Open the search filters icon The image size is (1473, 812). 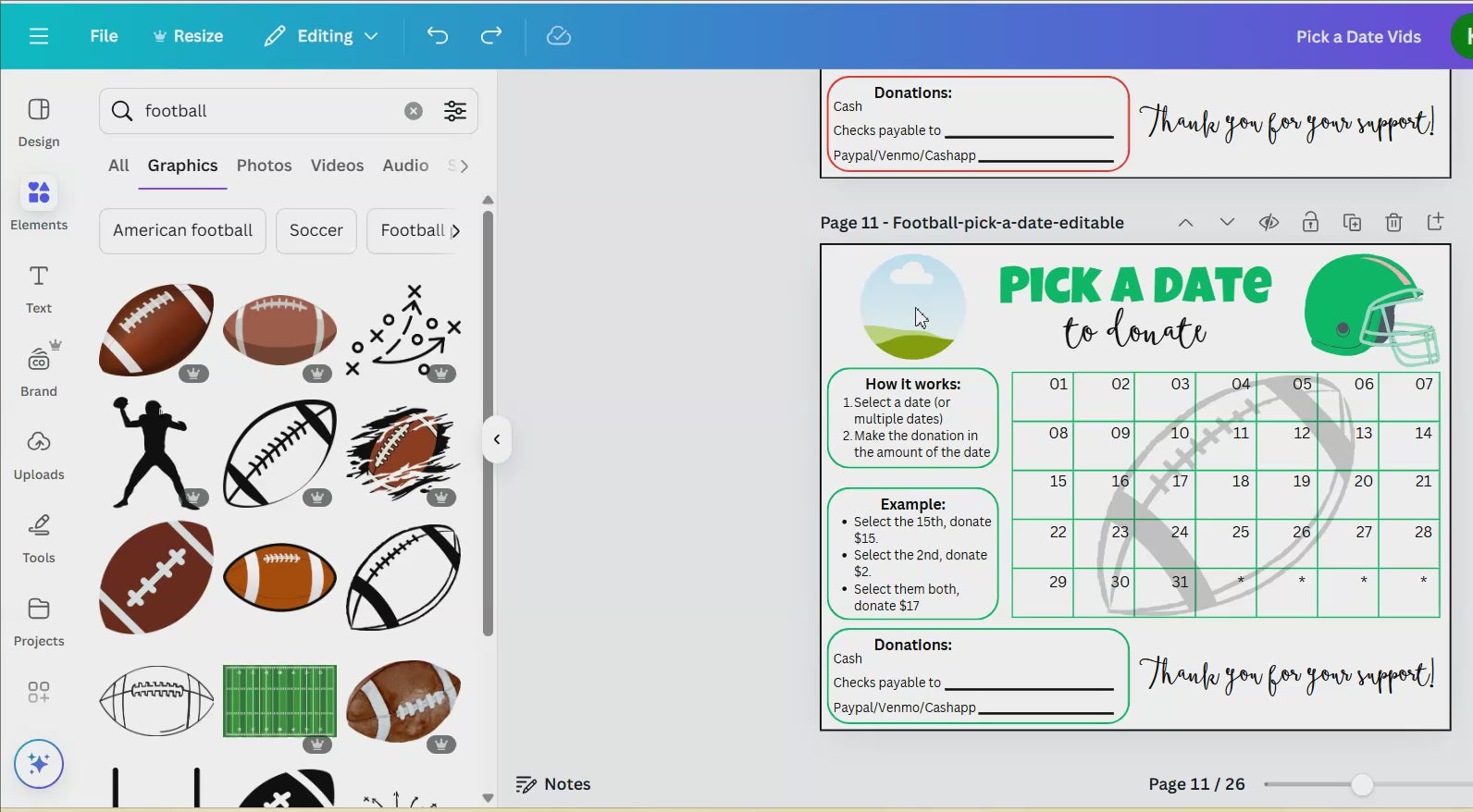coord(454,111)
